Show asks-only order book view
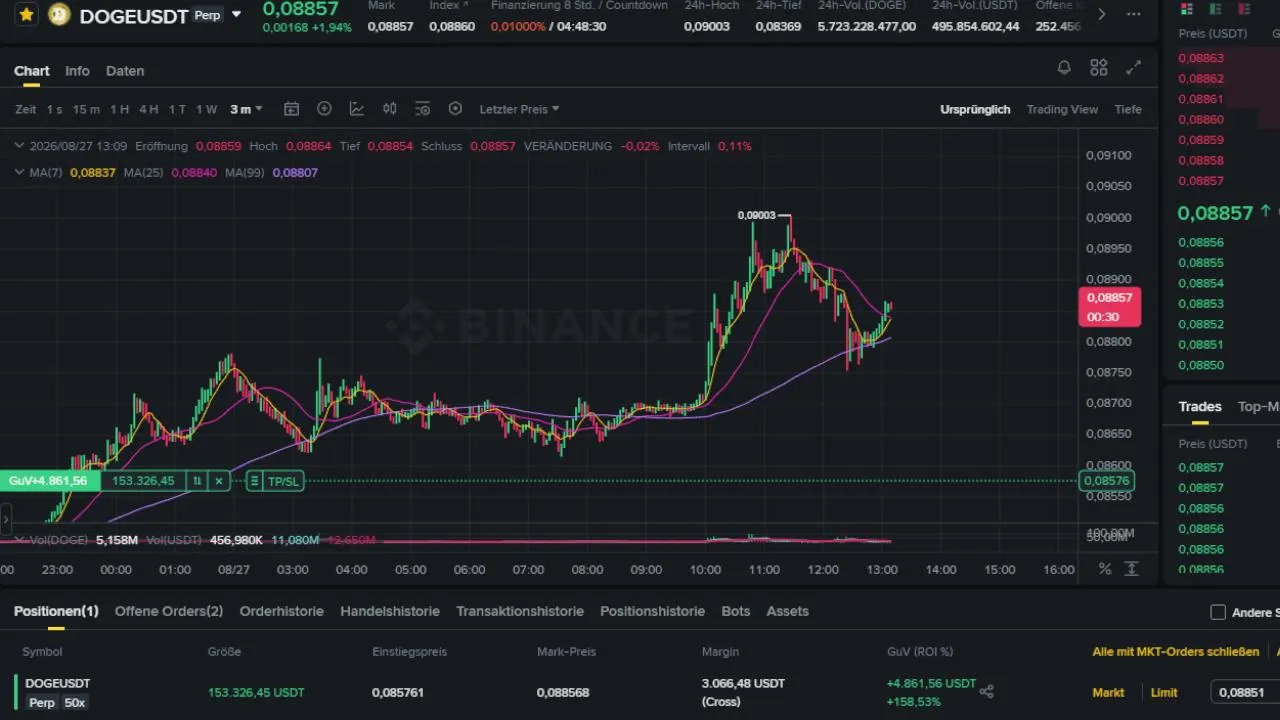Image resolution: width=1280 pixels, height=720 pixels. pyautogui.click(x=1245, y=9)
